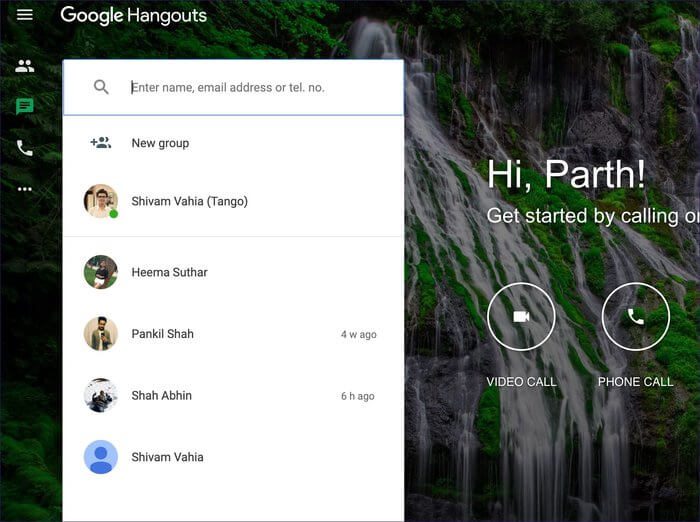The height and width of the screenshot is (522, 700).
Task: Click the VIDEO CALL label
Action: point(521,382)
